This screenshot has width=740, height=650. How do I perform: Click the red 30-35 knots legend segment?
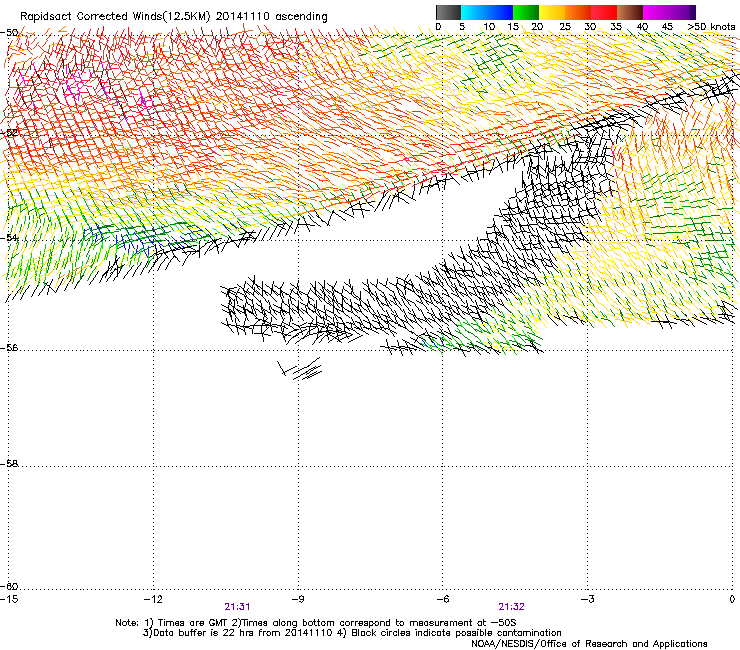(x=604, y=12)
